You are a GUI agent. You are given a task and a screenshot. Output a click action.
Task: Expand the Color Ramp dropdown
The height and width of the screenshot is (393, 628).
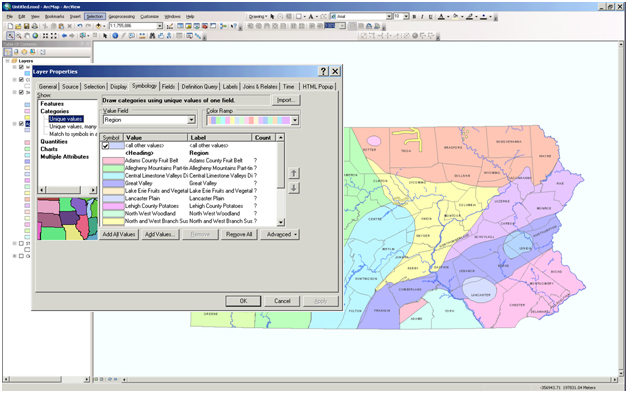295,120
